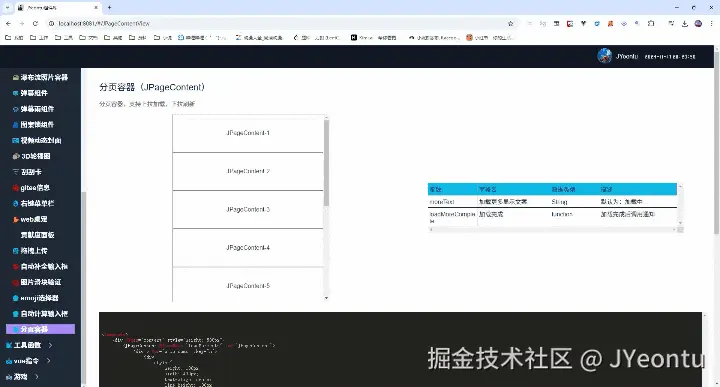Expand the 工具函数 menu group
This screenshot has width=720, height=387.
29,345
